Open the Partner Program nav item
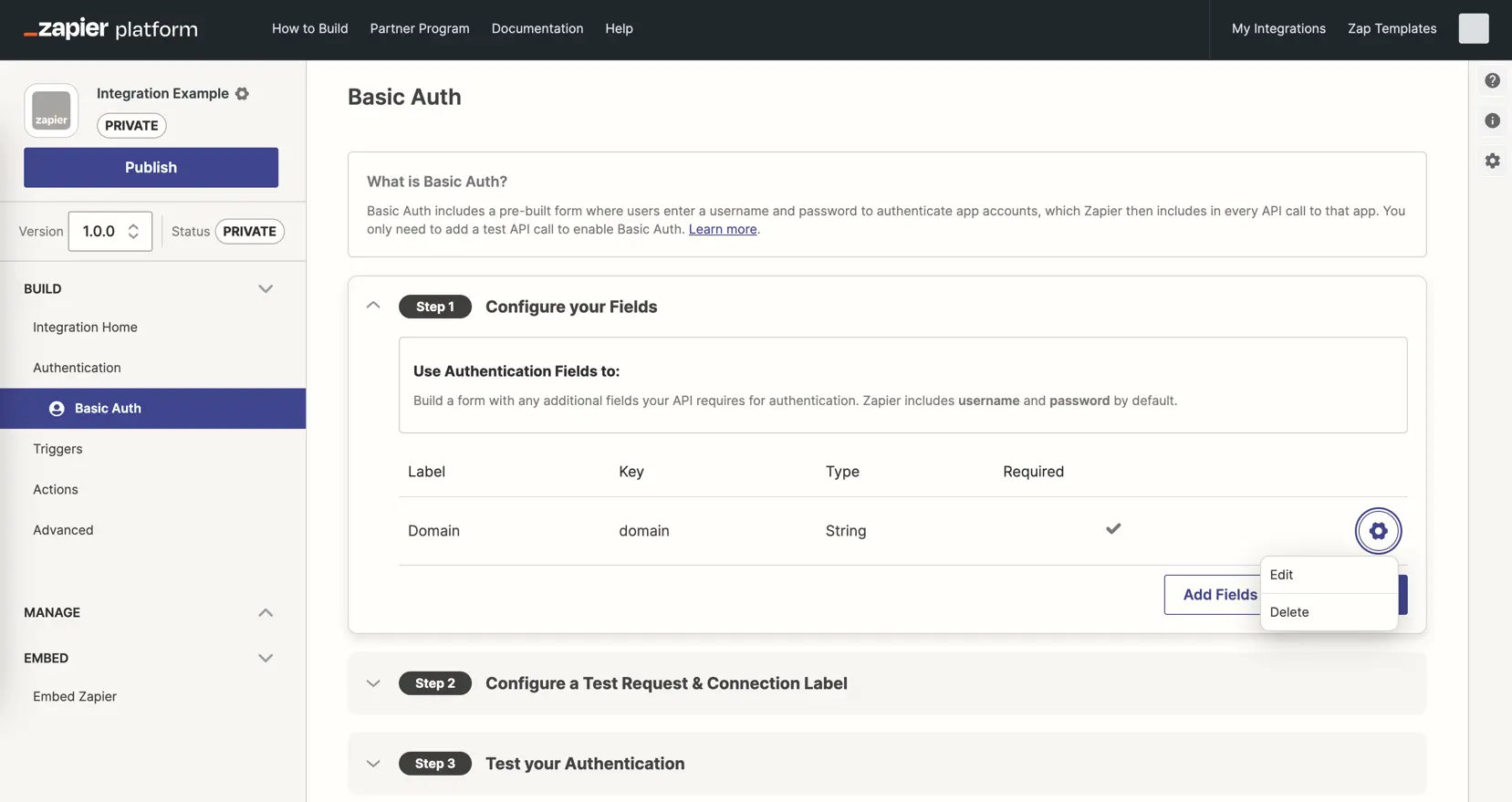 click(x=420, y=28)
